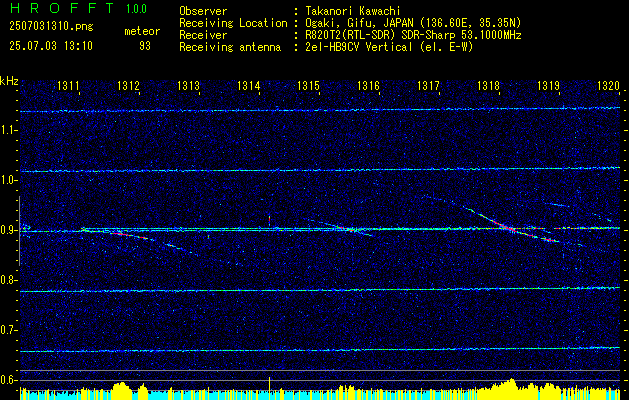Click the 0.7 kHz axis label
629x400 pixels.
pyautogui.click(x=7, y=330)
